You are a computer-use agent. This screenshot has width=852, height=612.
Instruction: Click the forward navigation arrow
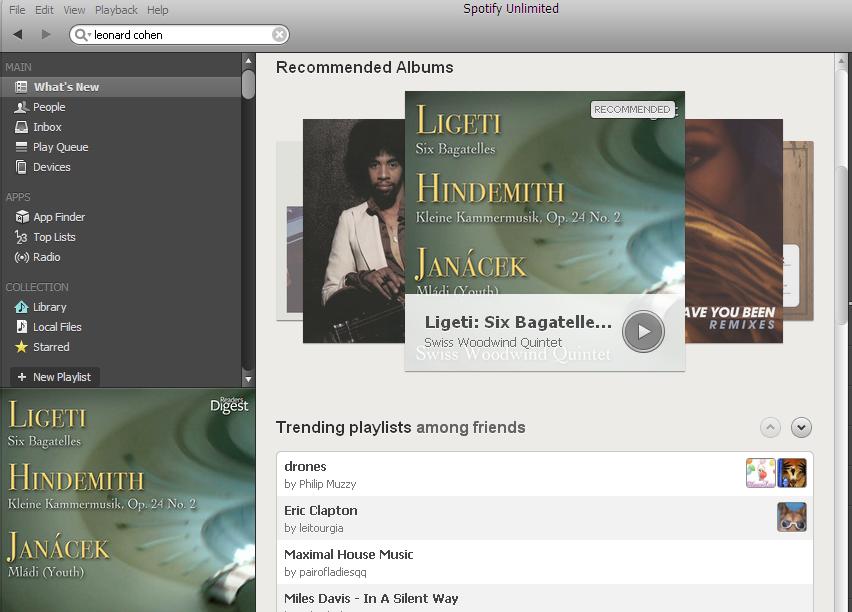coord(46,35)
